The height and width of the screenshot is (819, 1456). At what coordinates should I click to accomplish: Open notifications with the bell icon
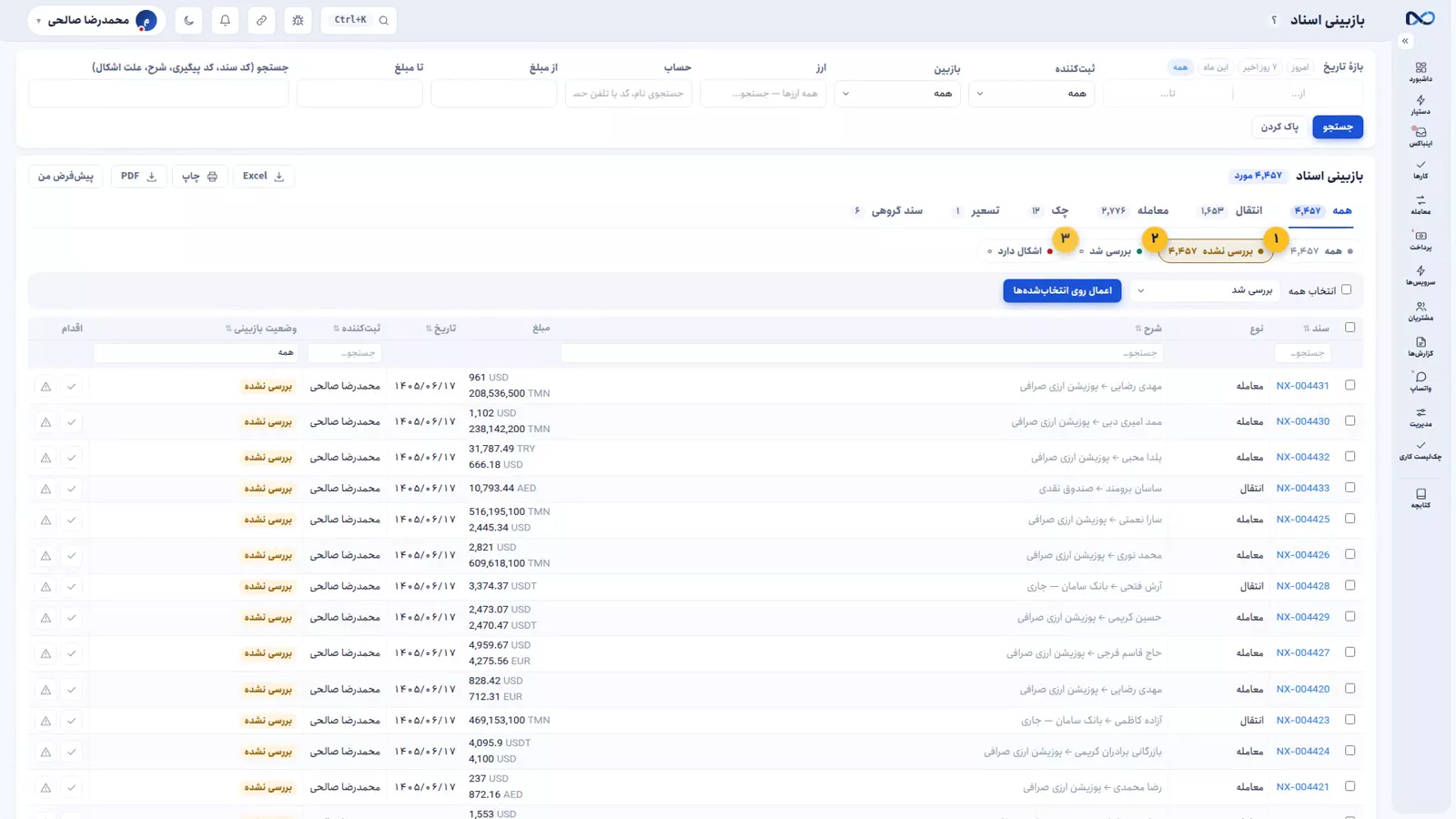click(x=225, y=20)
